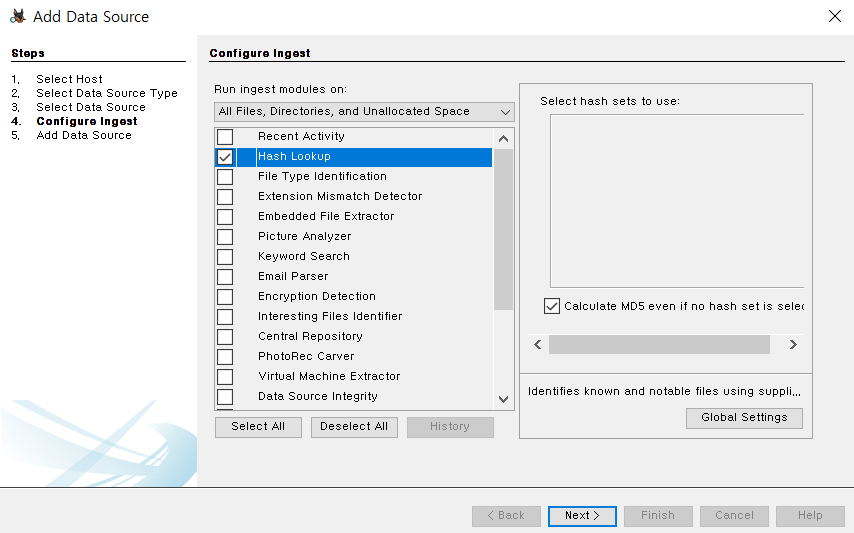This screenshot has height=533, width=854.
Task: Toggle Calculate MD5 even if no hash set checkbox
Action: (552, 306)
